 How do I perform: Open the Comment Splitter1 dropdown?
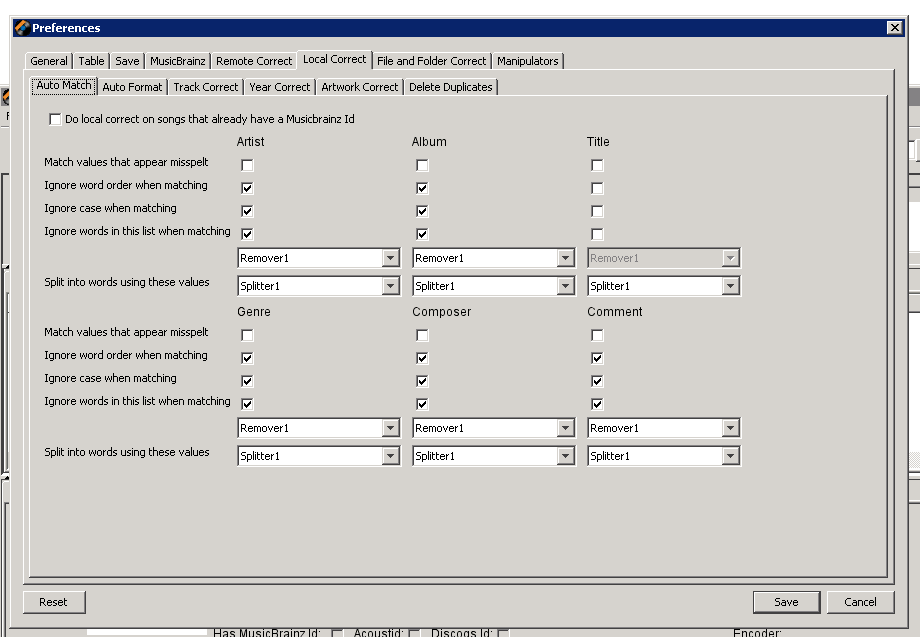tap(664, 456)
